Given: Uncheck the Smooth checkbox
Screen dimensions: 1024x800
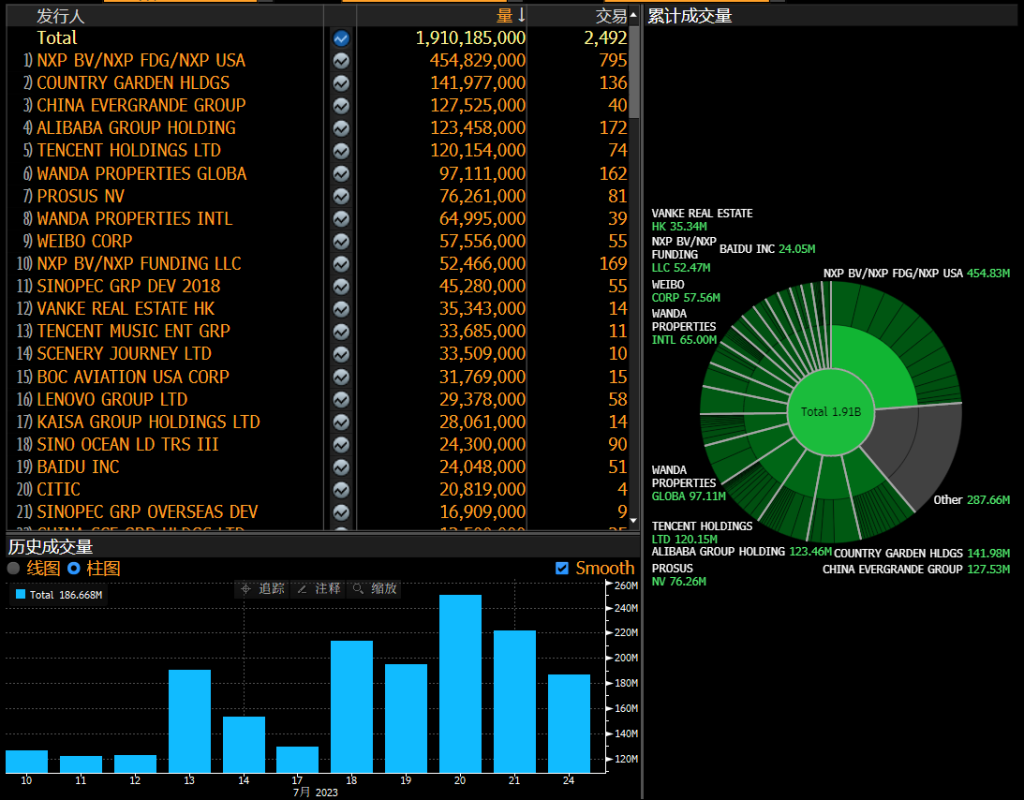Looking at the screenshot, I should 562,568.
